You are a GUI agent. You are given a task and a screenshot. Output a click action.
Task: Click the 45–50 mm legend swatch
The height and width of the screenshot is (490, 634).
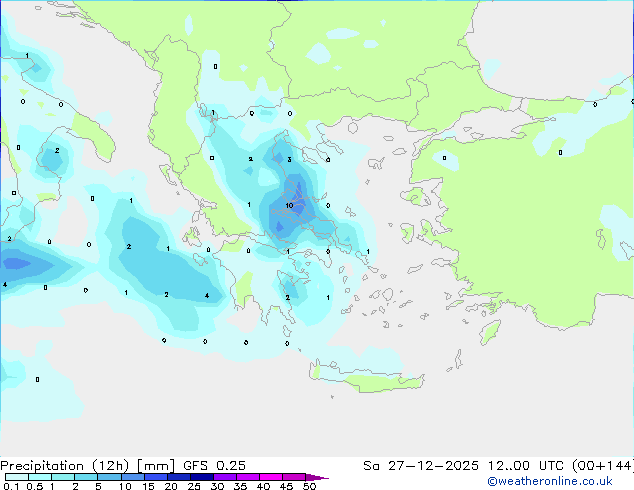294,477
